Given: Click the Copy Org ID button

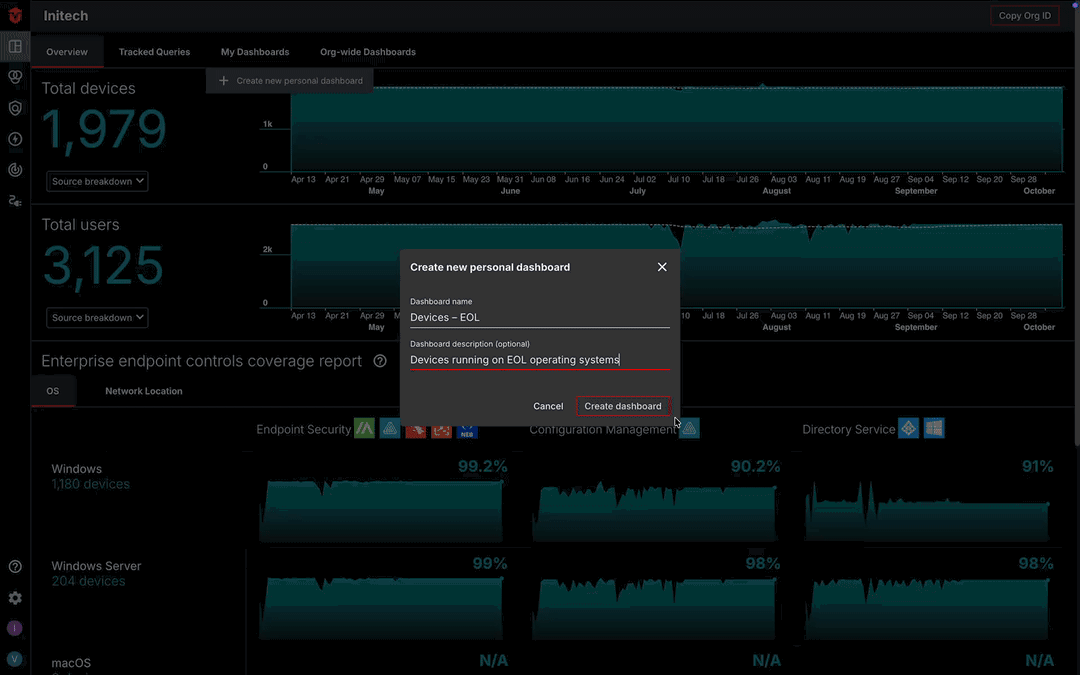Looking at the screenshot, I should pyautogui.click(x=1024, y=15).
